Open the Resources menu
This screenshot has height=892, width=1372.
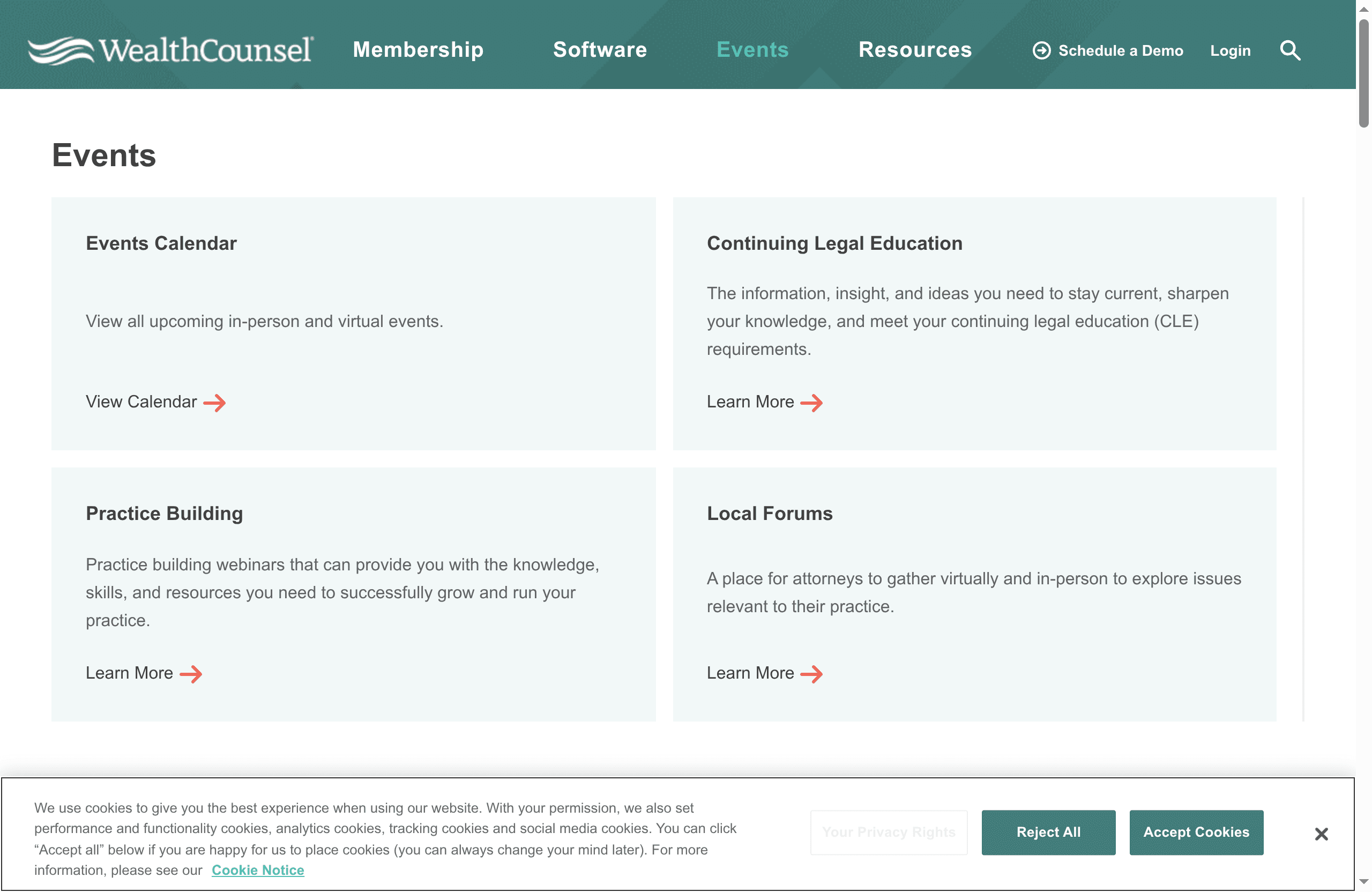click(914, 50)
